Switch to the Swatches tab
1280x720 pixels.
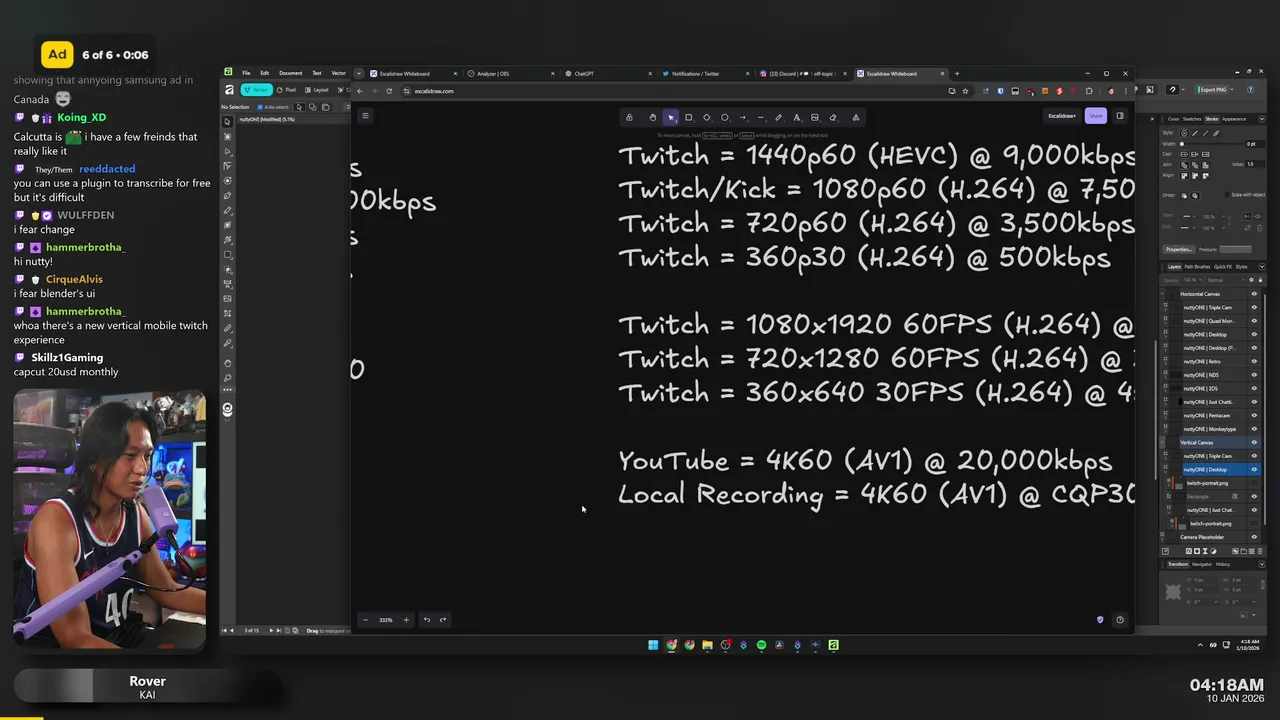point(1192,119)
